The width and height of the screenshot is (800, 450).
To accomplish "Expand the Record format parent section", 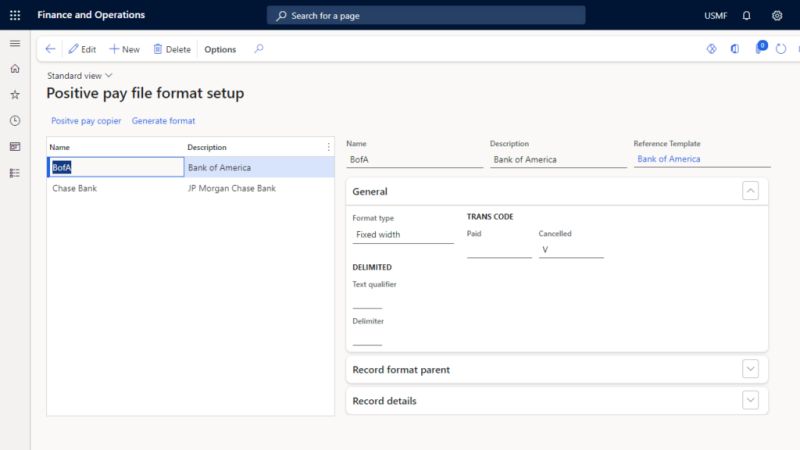I will pos(750,369).
